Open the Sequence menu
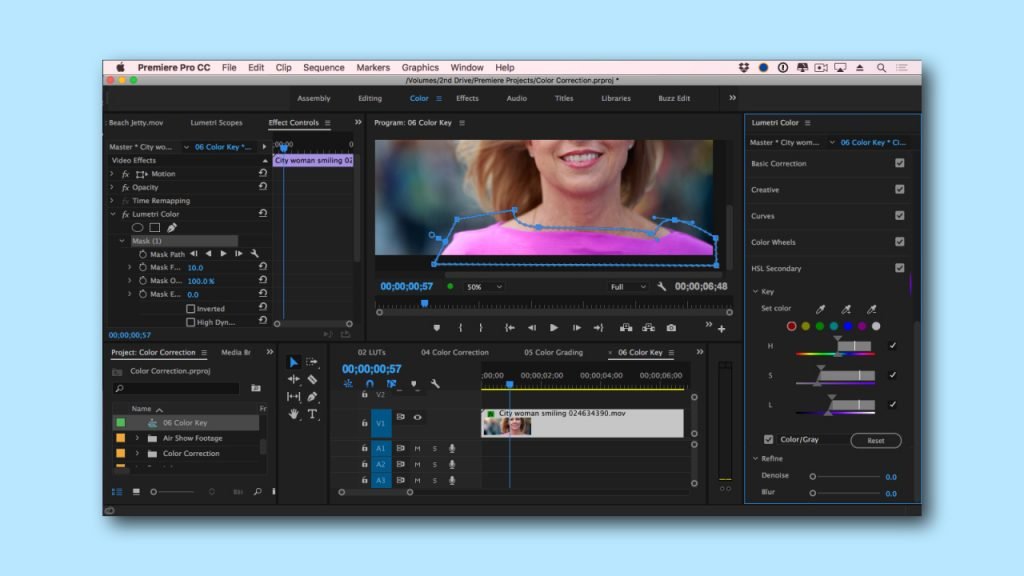The height and width of the screenshot is (576, 1024). click(x=323, y=67)
